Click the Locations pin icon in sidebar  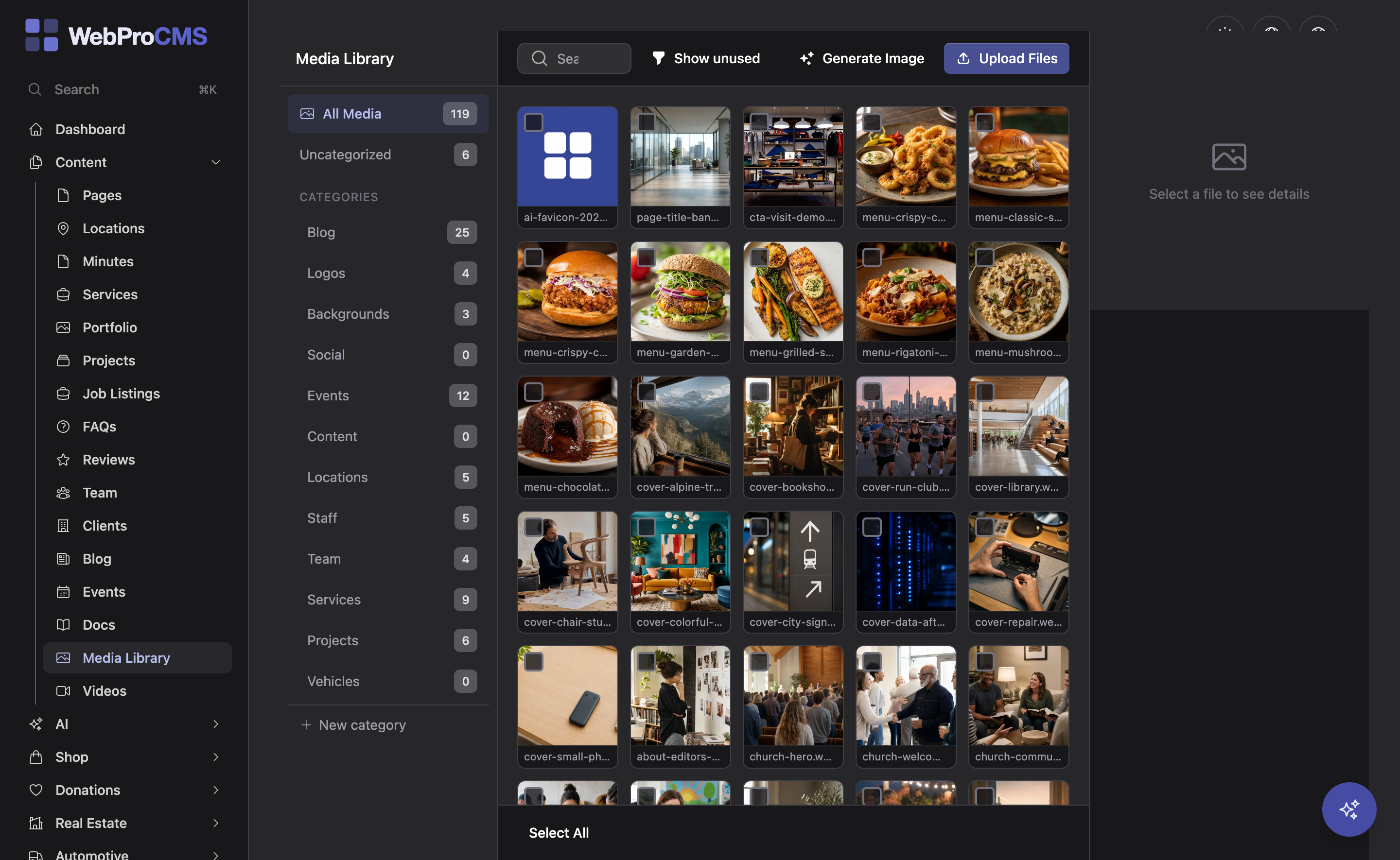tap(63, 228)
